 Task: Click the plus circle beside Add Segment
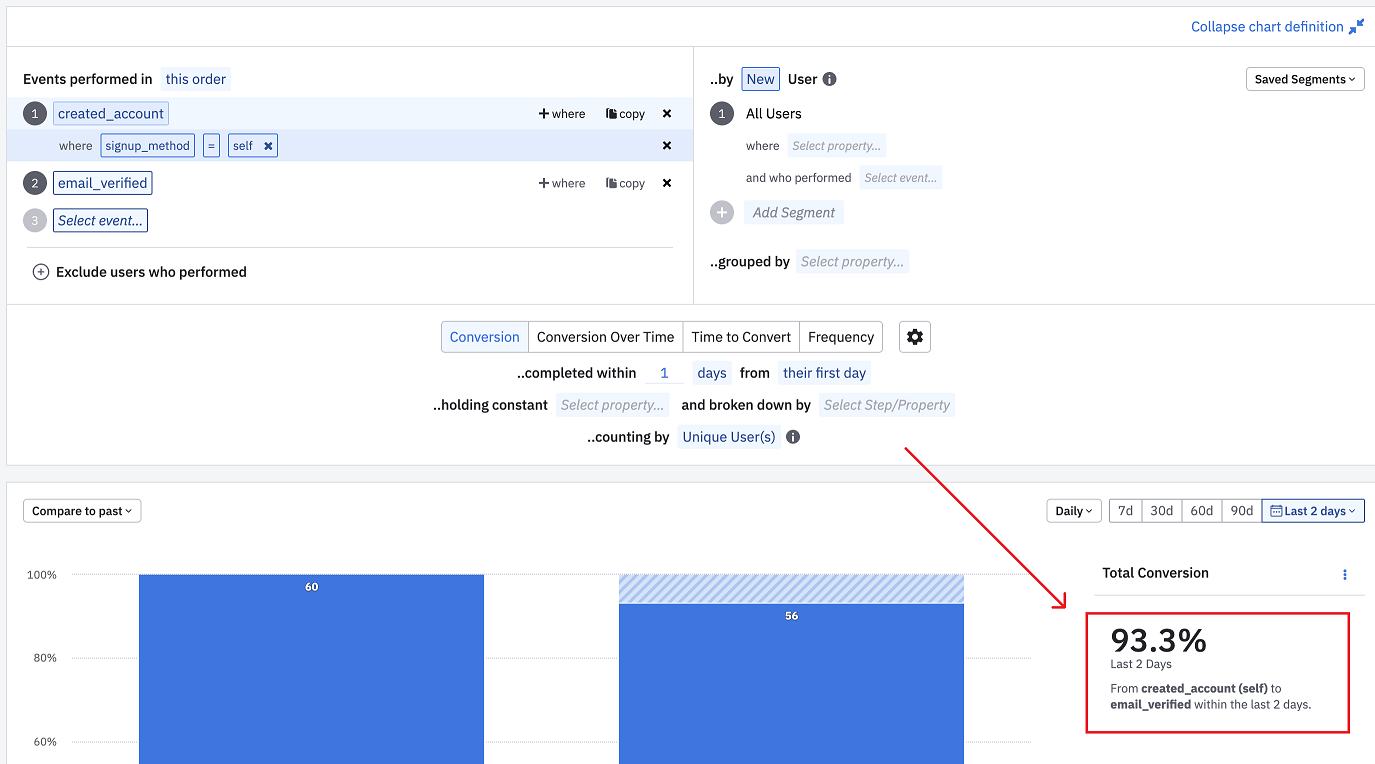(721, 212)
